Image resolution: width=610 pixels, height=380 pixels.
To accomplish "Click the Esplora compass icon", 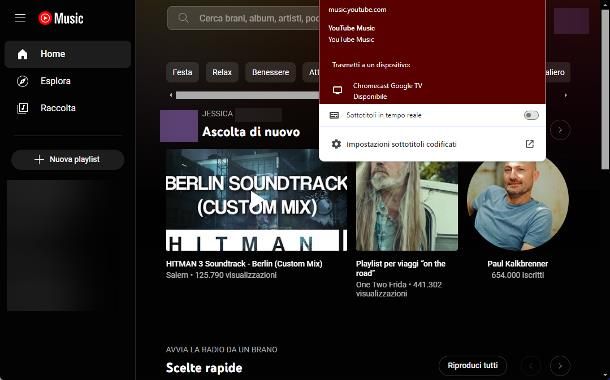I will point(23,81).
